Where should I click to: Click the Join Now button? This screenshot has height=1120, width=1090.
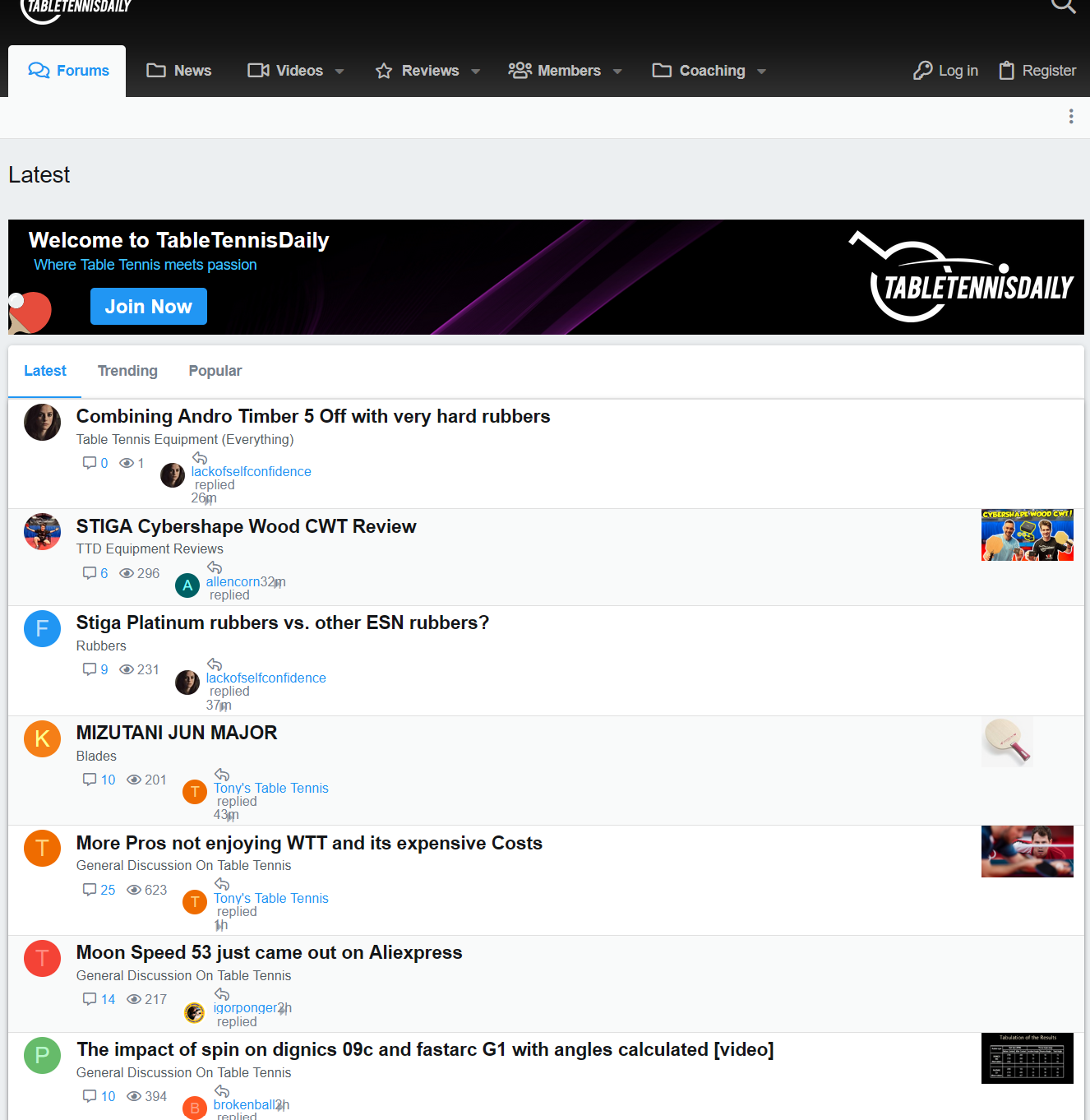pos(149,306)
